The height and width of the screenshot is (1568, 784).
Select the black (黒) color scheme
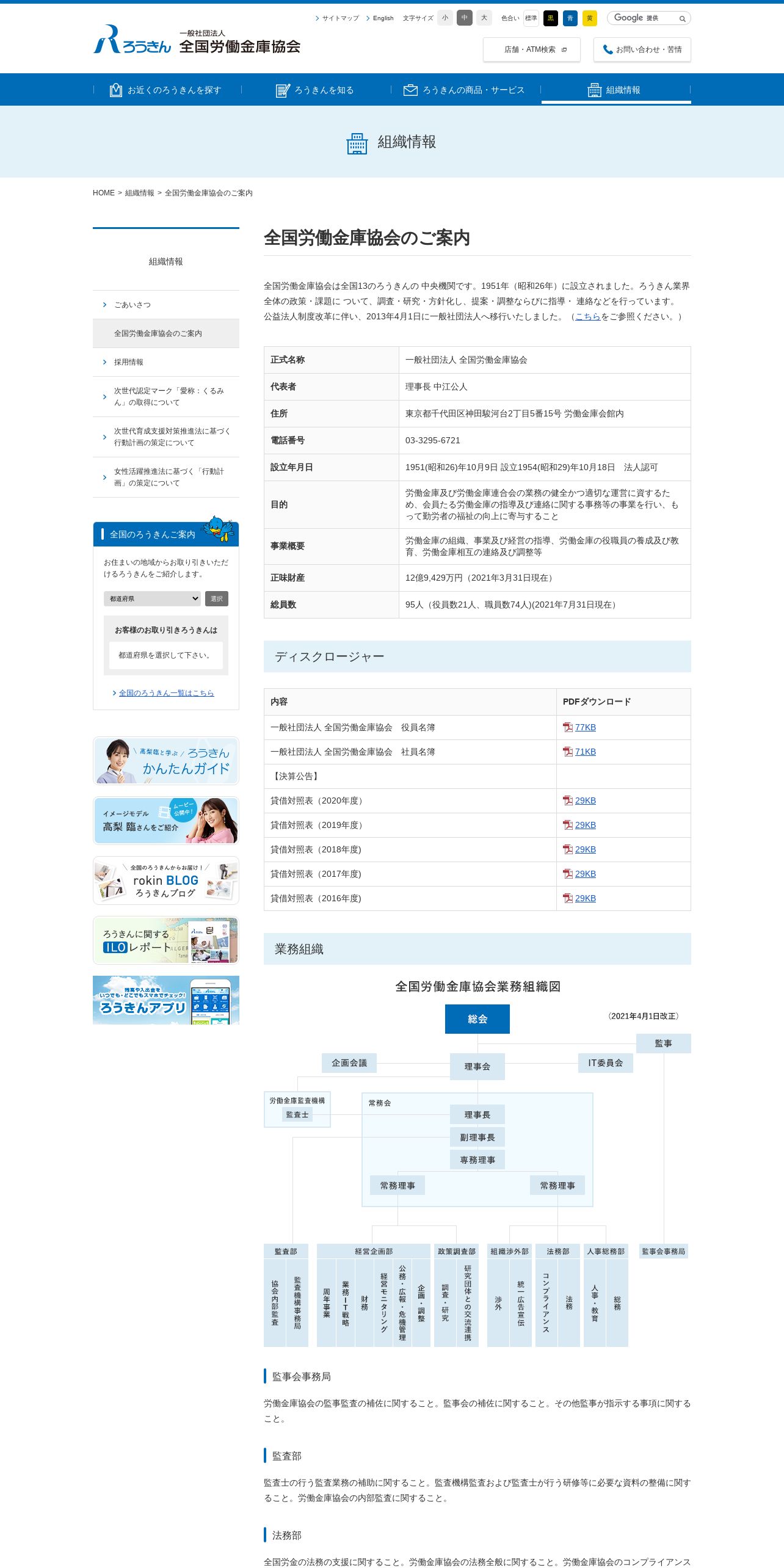(551, 18)
